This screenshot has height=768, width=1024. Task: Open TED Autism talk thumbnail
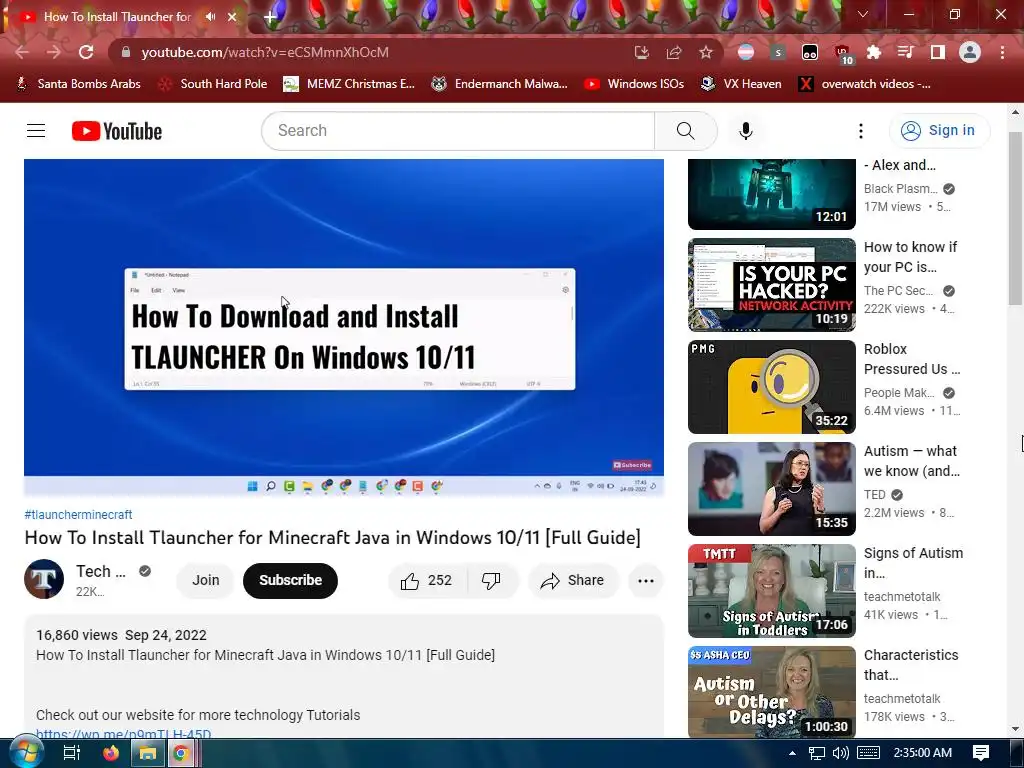(771, 488)
